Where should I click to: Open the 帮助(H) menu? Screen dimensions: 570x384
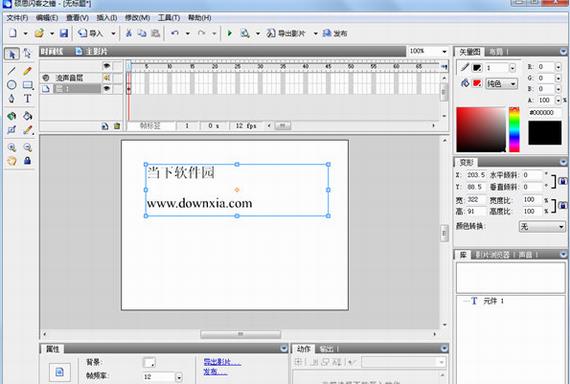[x=199, y=18]
